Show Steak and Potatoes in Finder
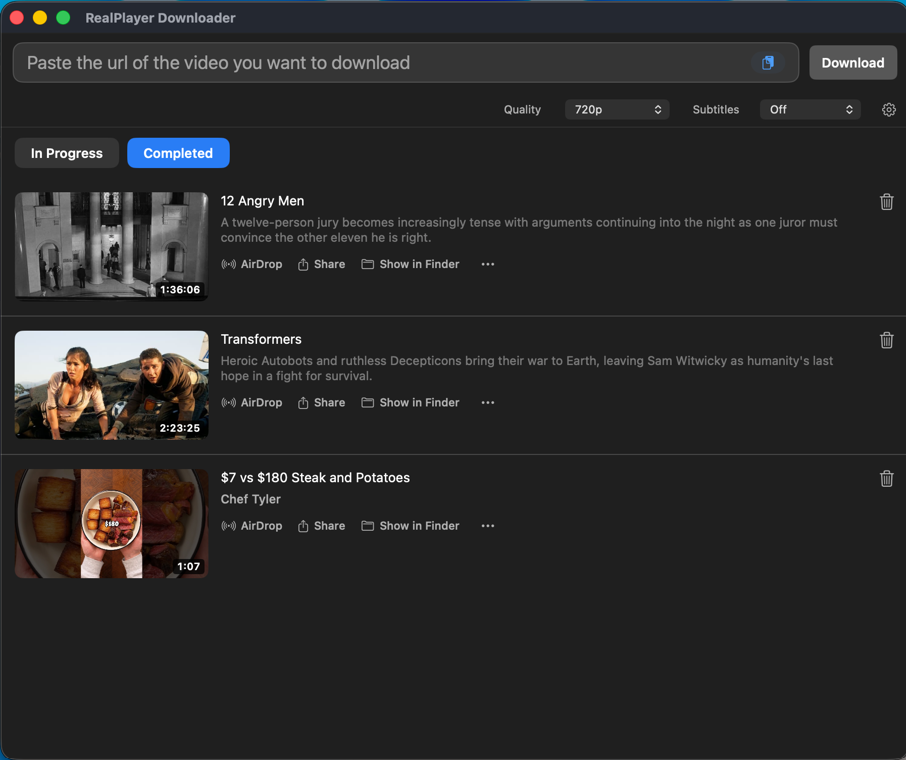906x760 pixels. point(410,525)
